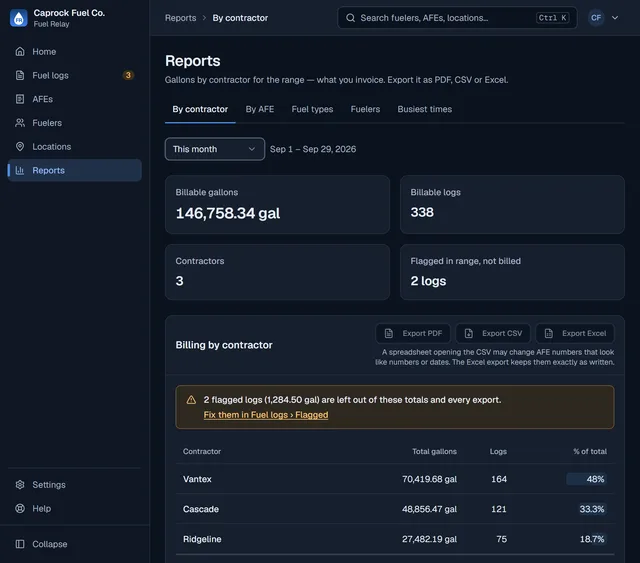Click the Billable logs 338 value
This screenshot has width=640, height=563.
click(422, 212)
